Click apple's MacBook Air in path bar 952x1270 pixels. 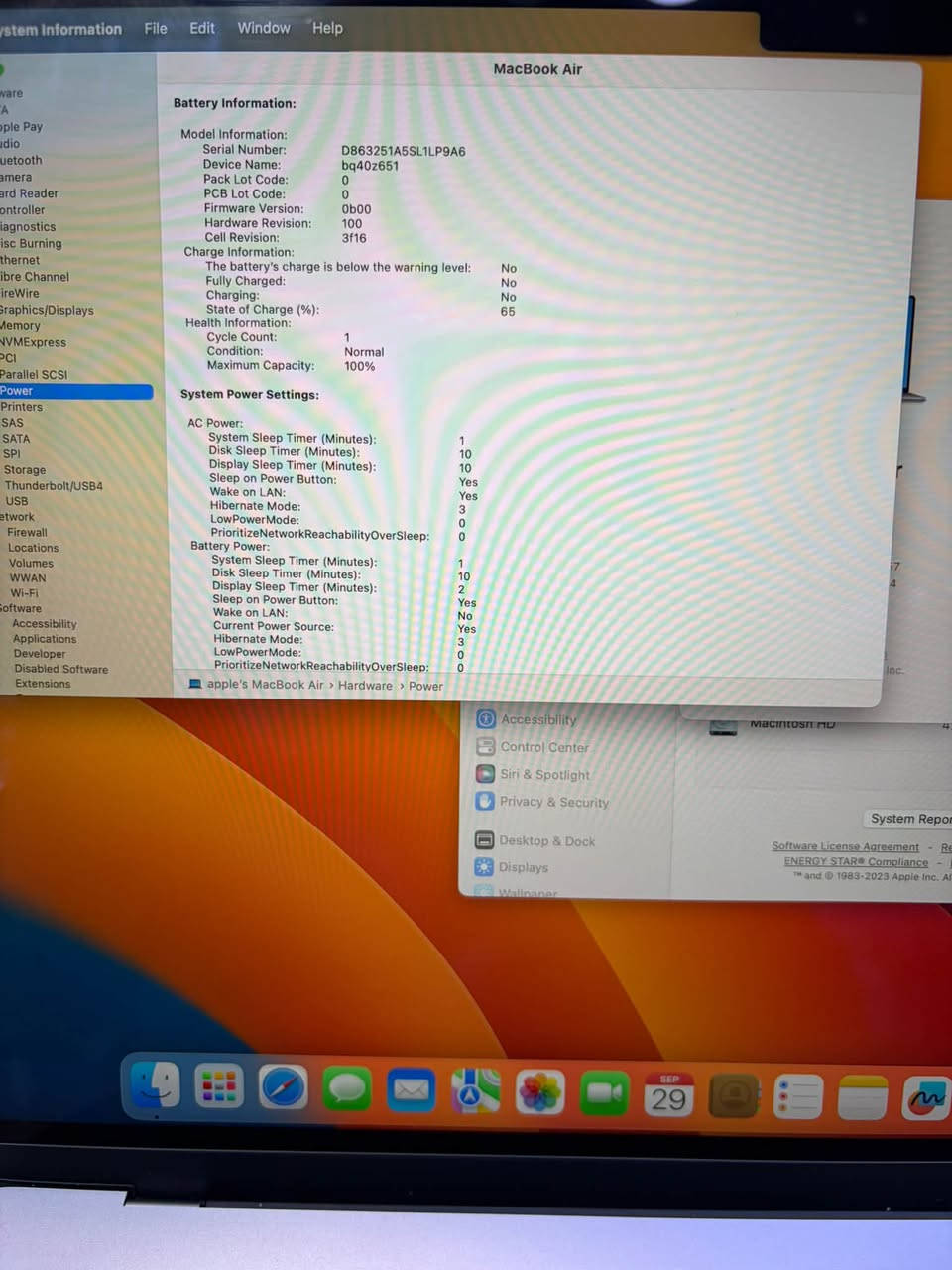coord(266,684)
